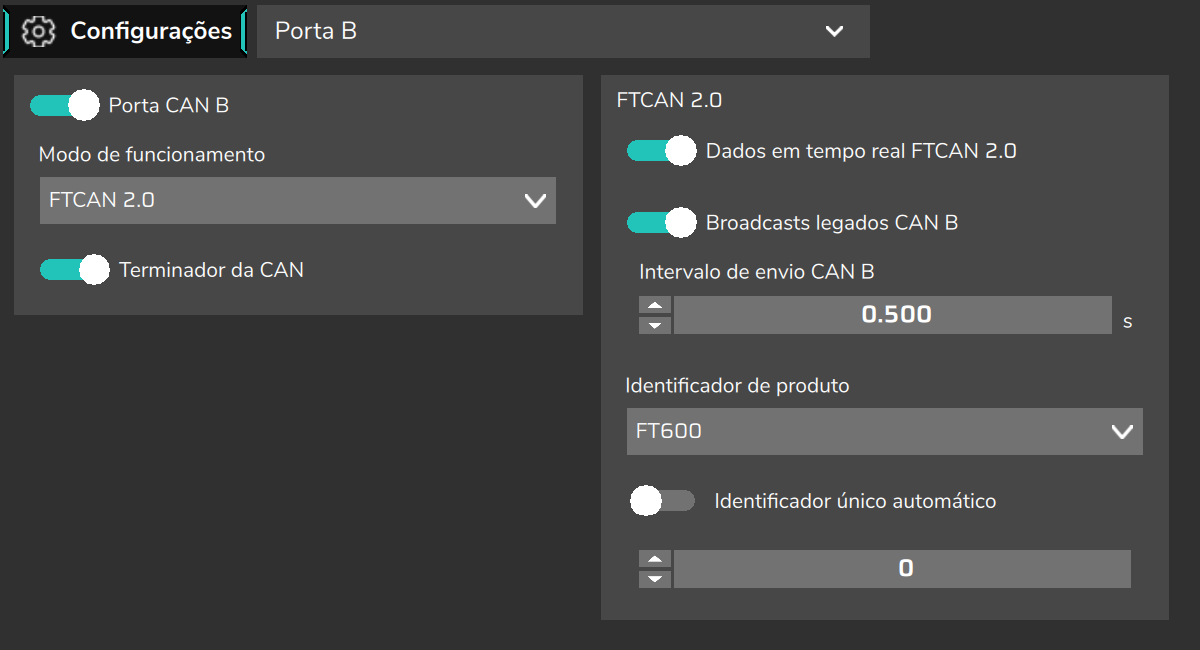Image resolution: width=1200 pixels, height=650 pixels.
Task: Decrease Intervalo de envio CAN B value
Action: [655, 325]
